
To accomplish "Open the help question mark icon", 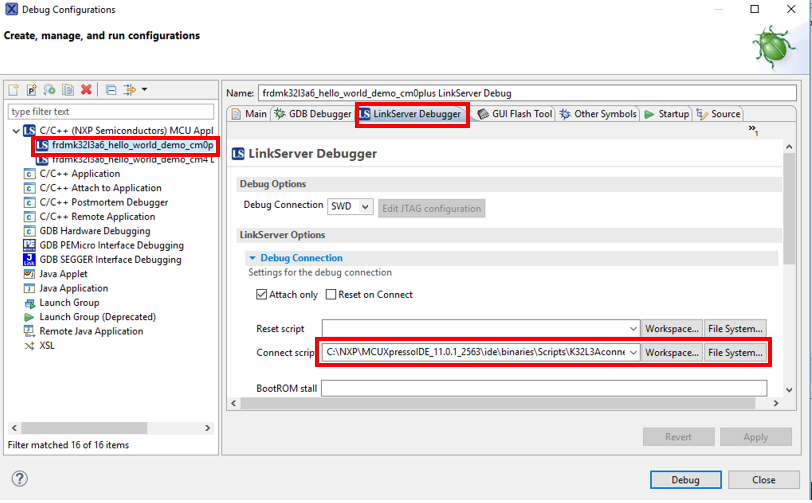I will coord(20,479).
